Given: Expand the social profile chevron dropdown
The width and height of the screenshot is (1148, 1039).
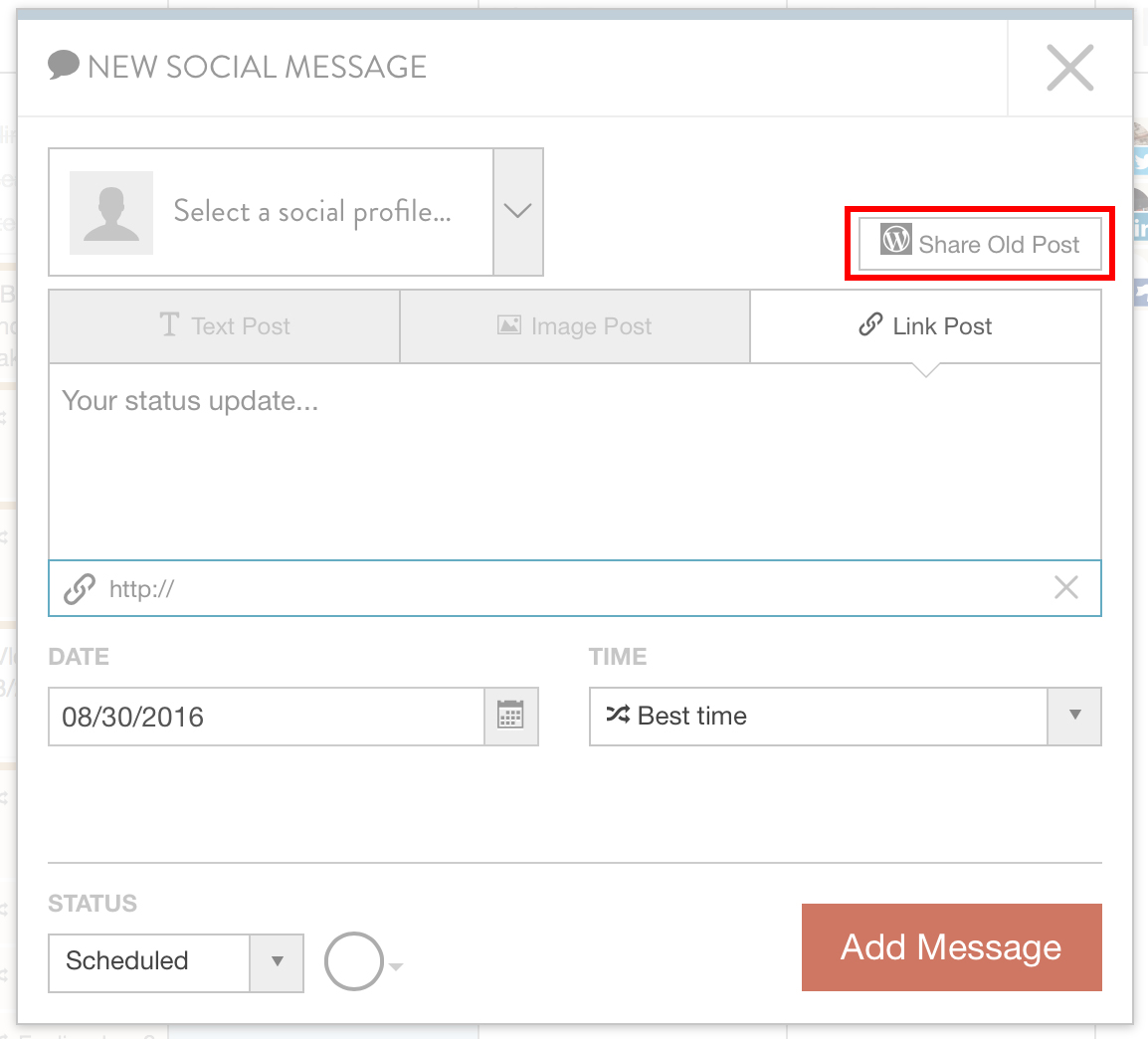Looking at the screenshot, I should tap(517, 212).
